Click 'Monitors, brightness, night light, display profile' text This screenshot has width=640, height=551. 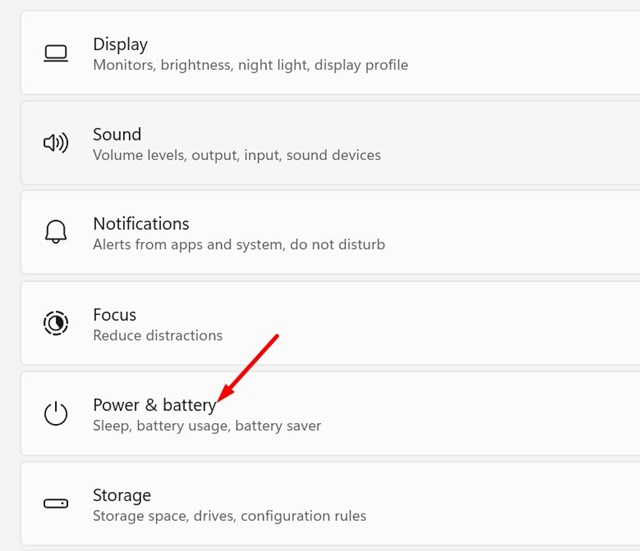(250, 65)
